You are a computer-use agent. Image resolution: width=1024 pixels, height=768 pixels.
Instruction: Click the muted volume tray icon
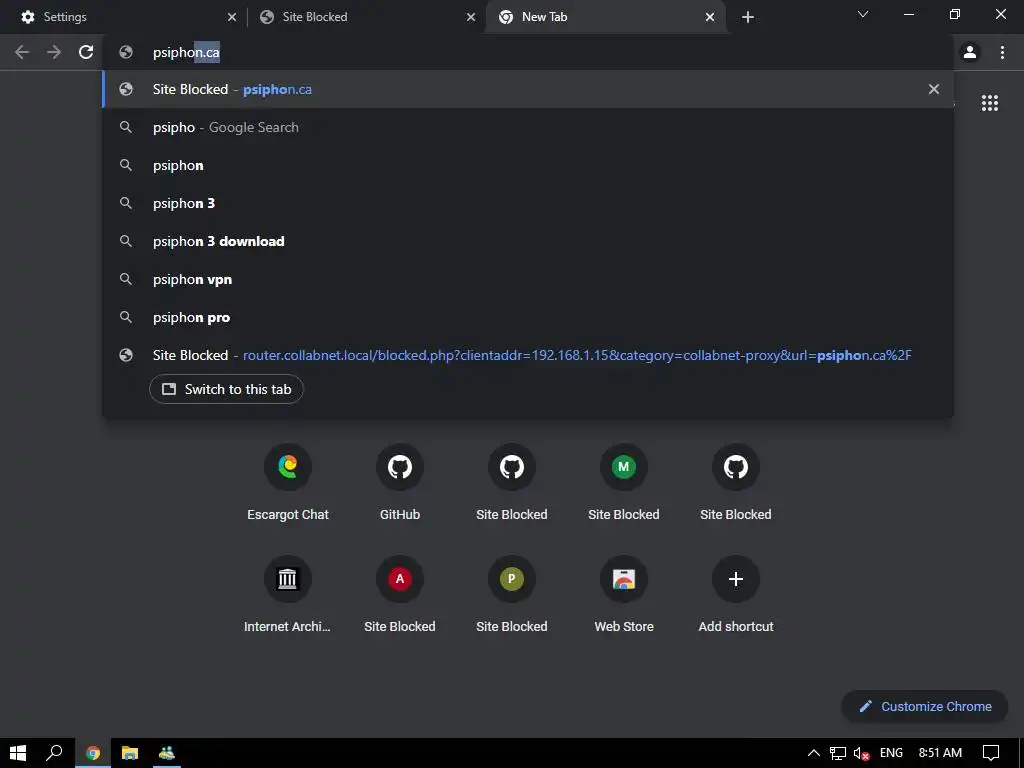[861, 753]
